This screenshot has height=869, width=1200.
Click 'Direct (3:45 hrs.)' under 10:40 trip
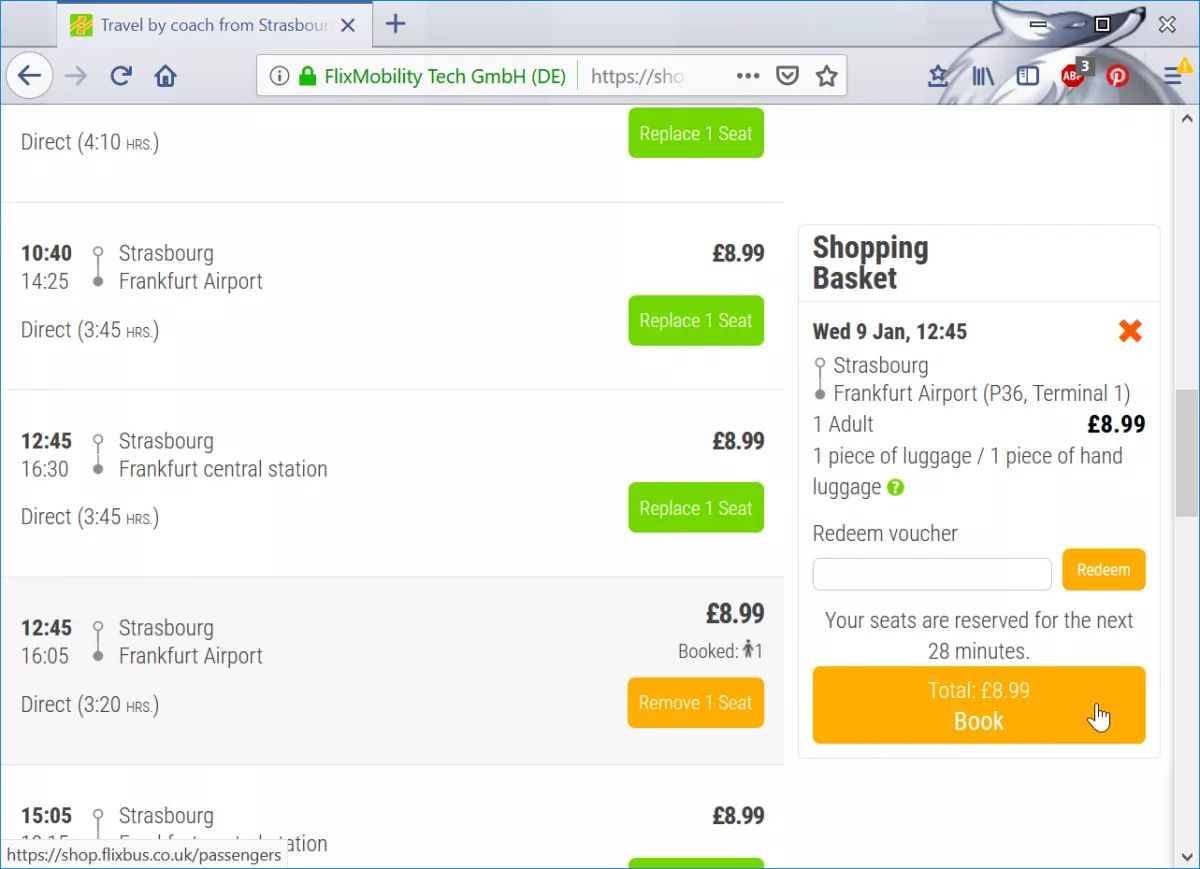(90, 330)
